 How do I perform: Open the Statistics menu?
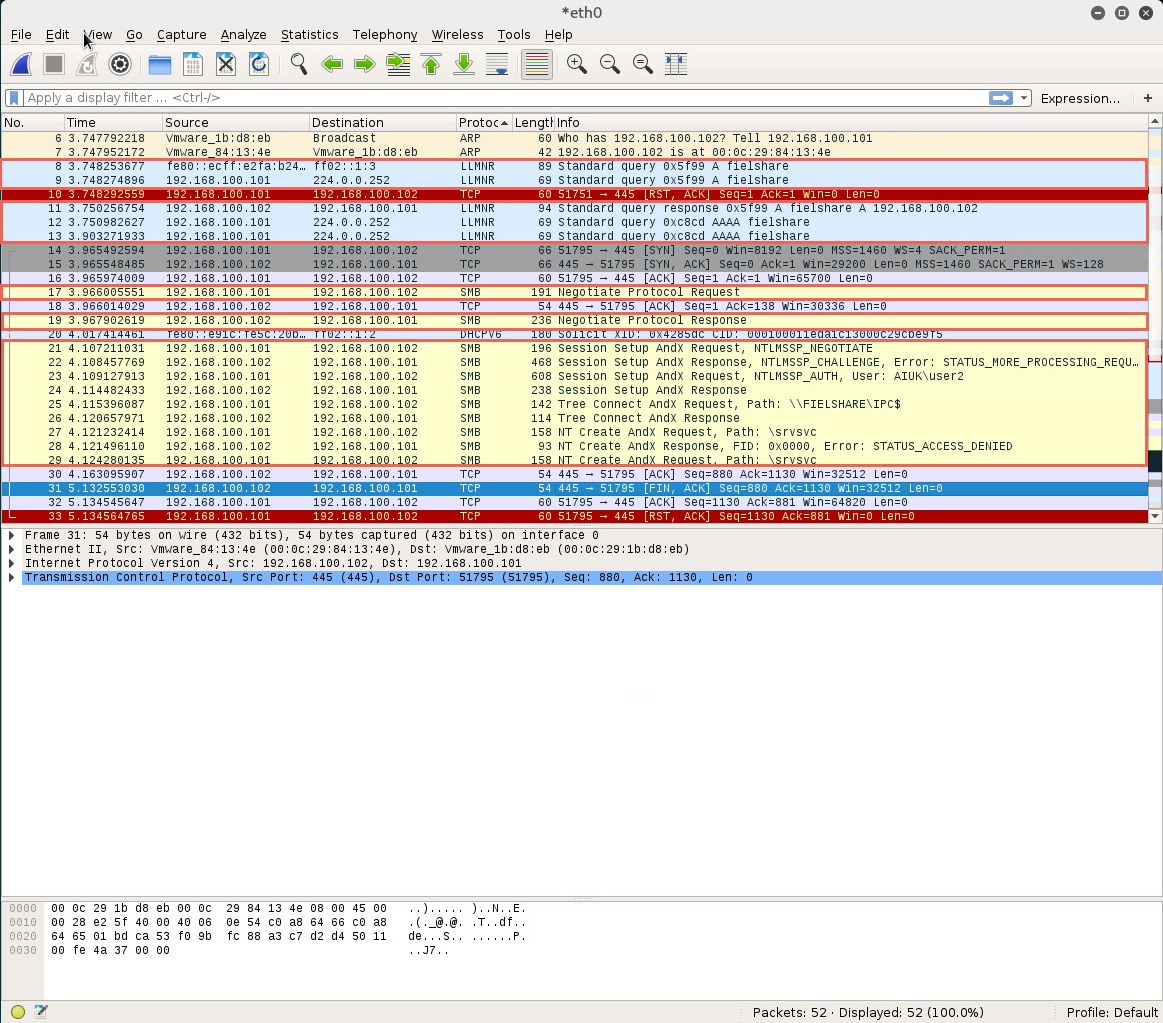[309, 34]
